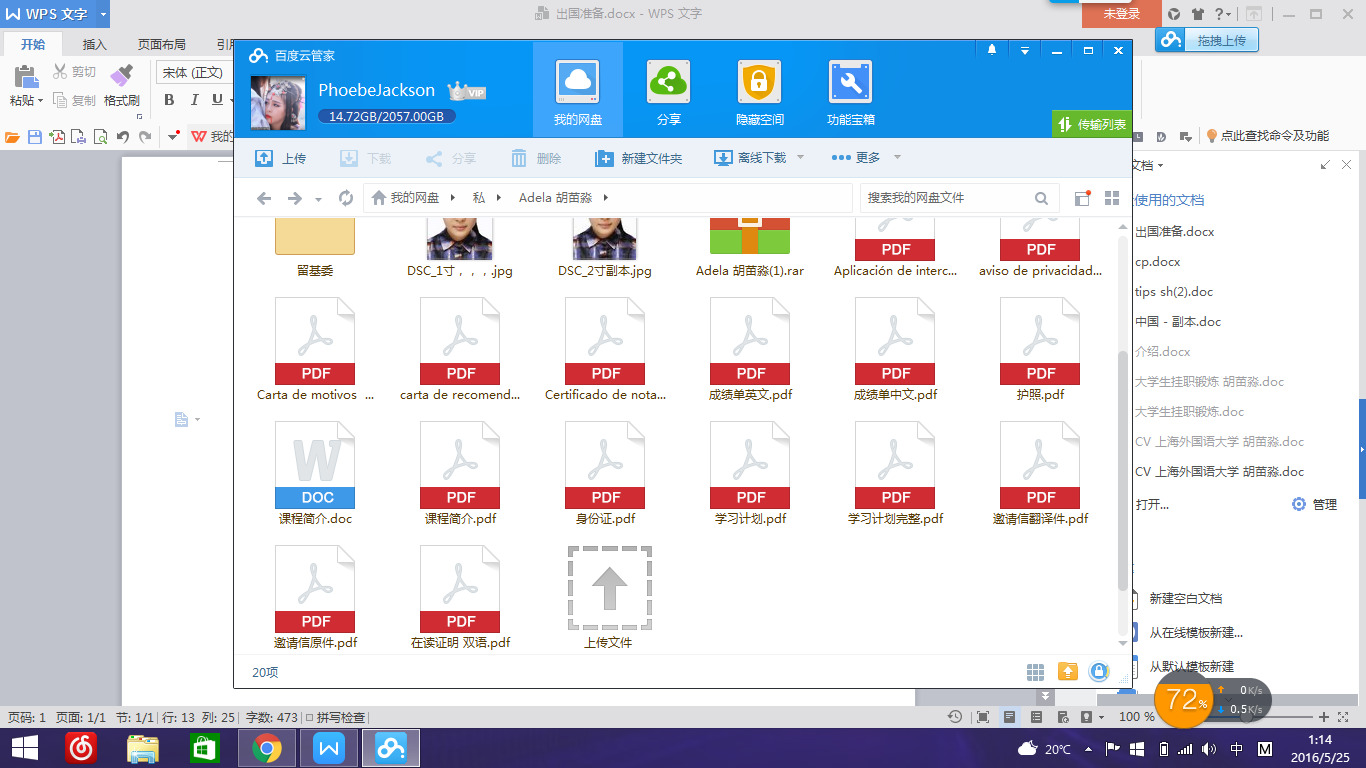Image resolution: width=1366 pixels, height=768 pixels.
Task: Open the WPS 文字 application menu arrow
Action: [103, 14]
